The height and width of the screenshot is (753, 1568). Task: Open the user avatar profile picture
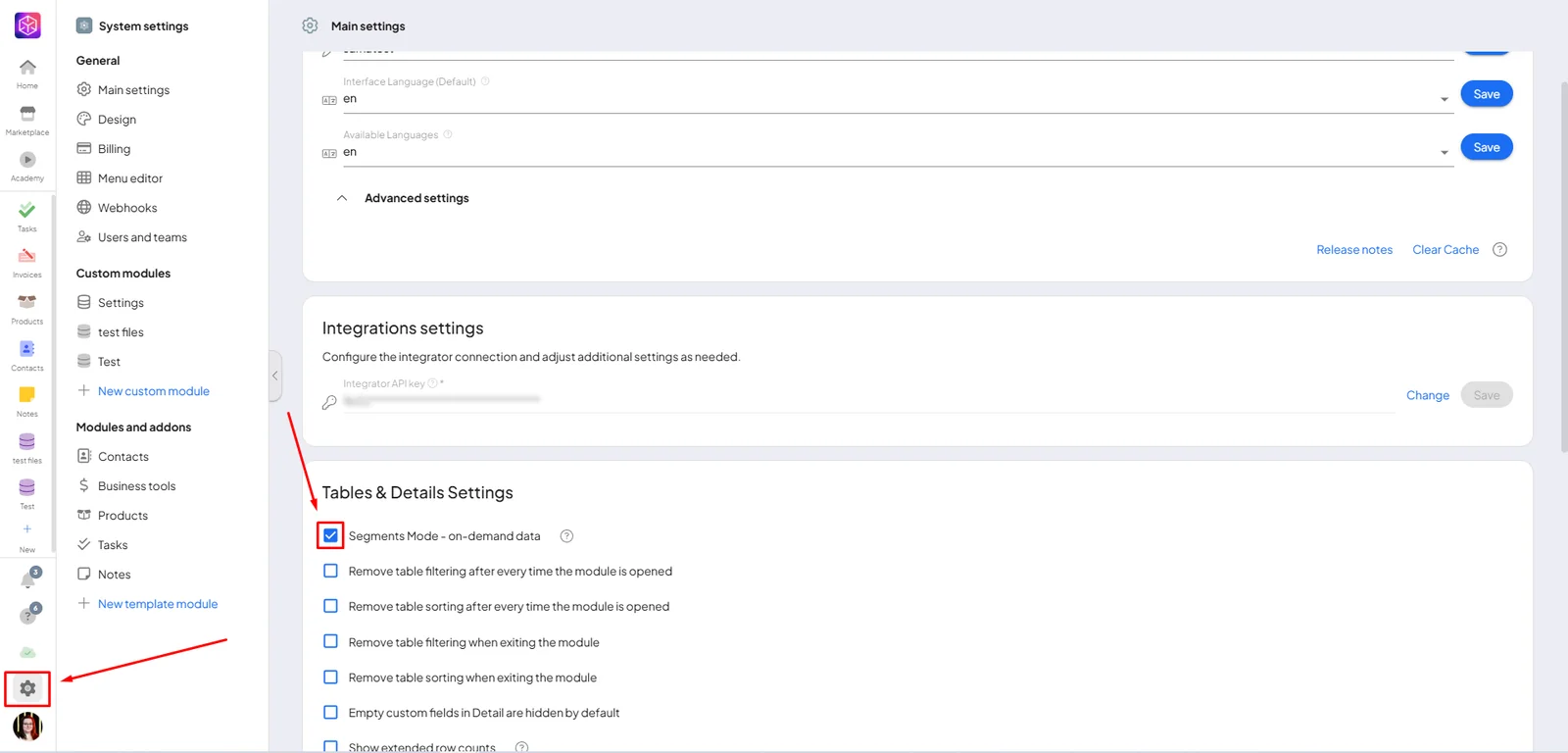pyautogui.click(x=27, y=727)
